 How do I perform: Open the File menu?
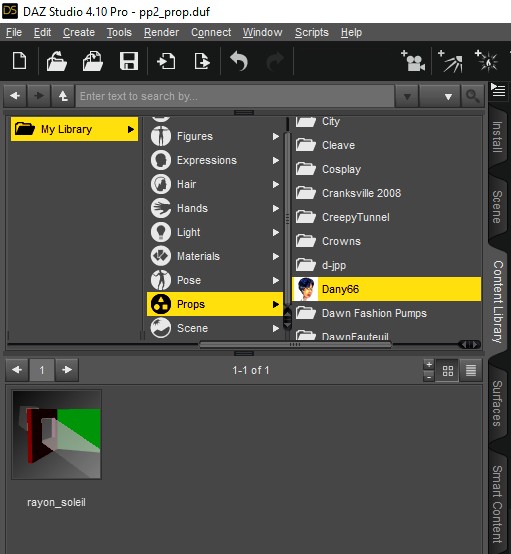[14, 33]
